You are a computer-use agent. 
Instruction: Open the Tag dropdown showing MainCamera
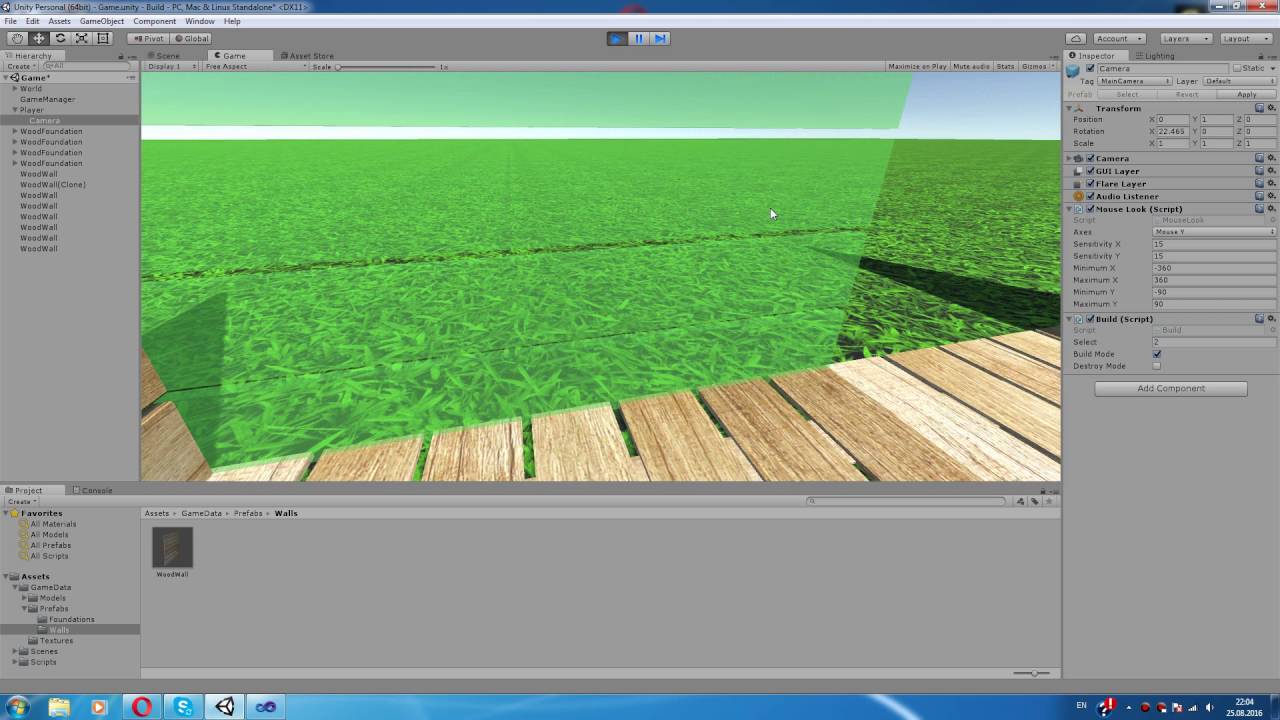[x=1135, y=81]
